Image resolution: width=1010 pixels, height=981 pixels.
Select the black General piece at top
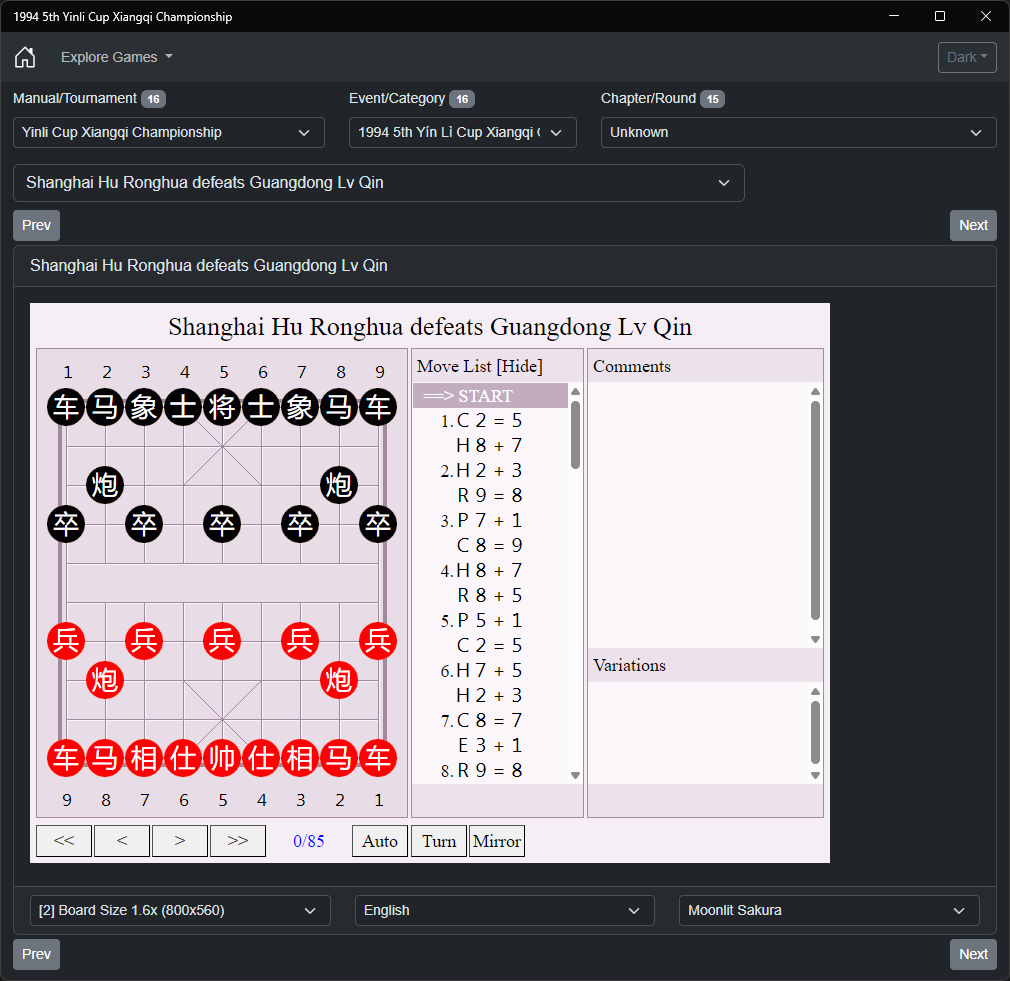pyautogui.click(x=222, y=407)
